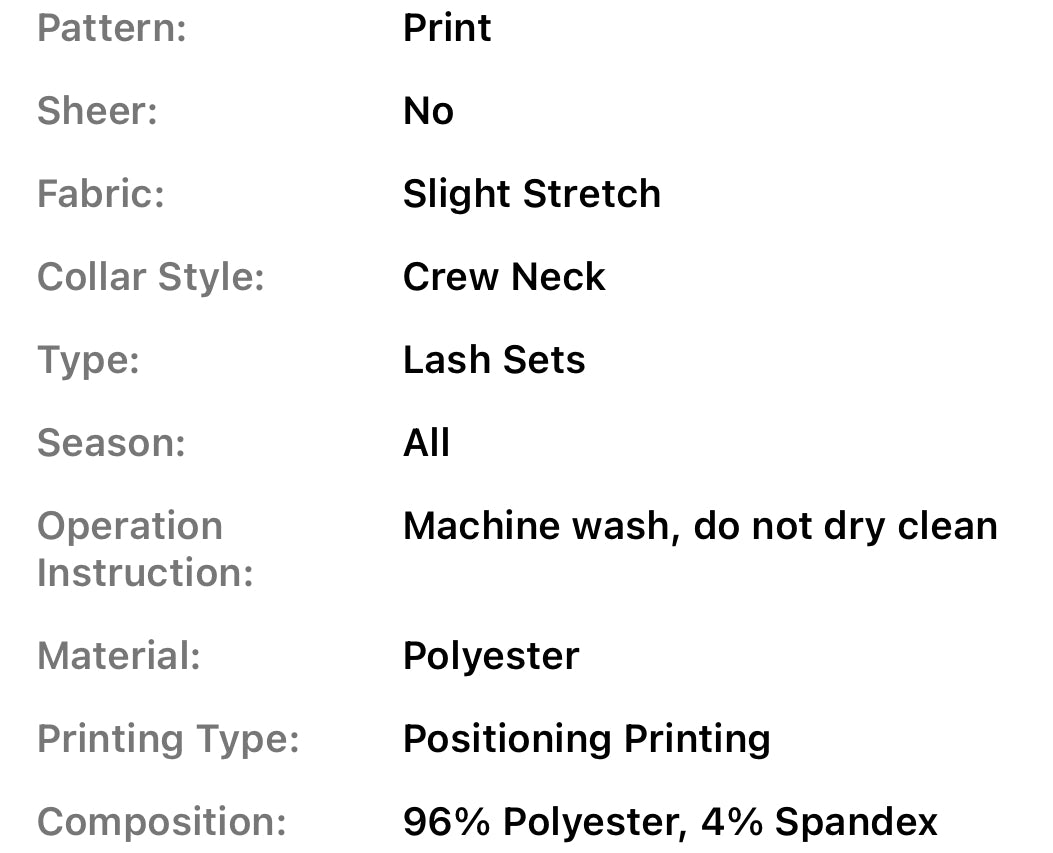Click the "Type:" attribute label
Viewport: 1053px width, 853px height.
(88, 360)
